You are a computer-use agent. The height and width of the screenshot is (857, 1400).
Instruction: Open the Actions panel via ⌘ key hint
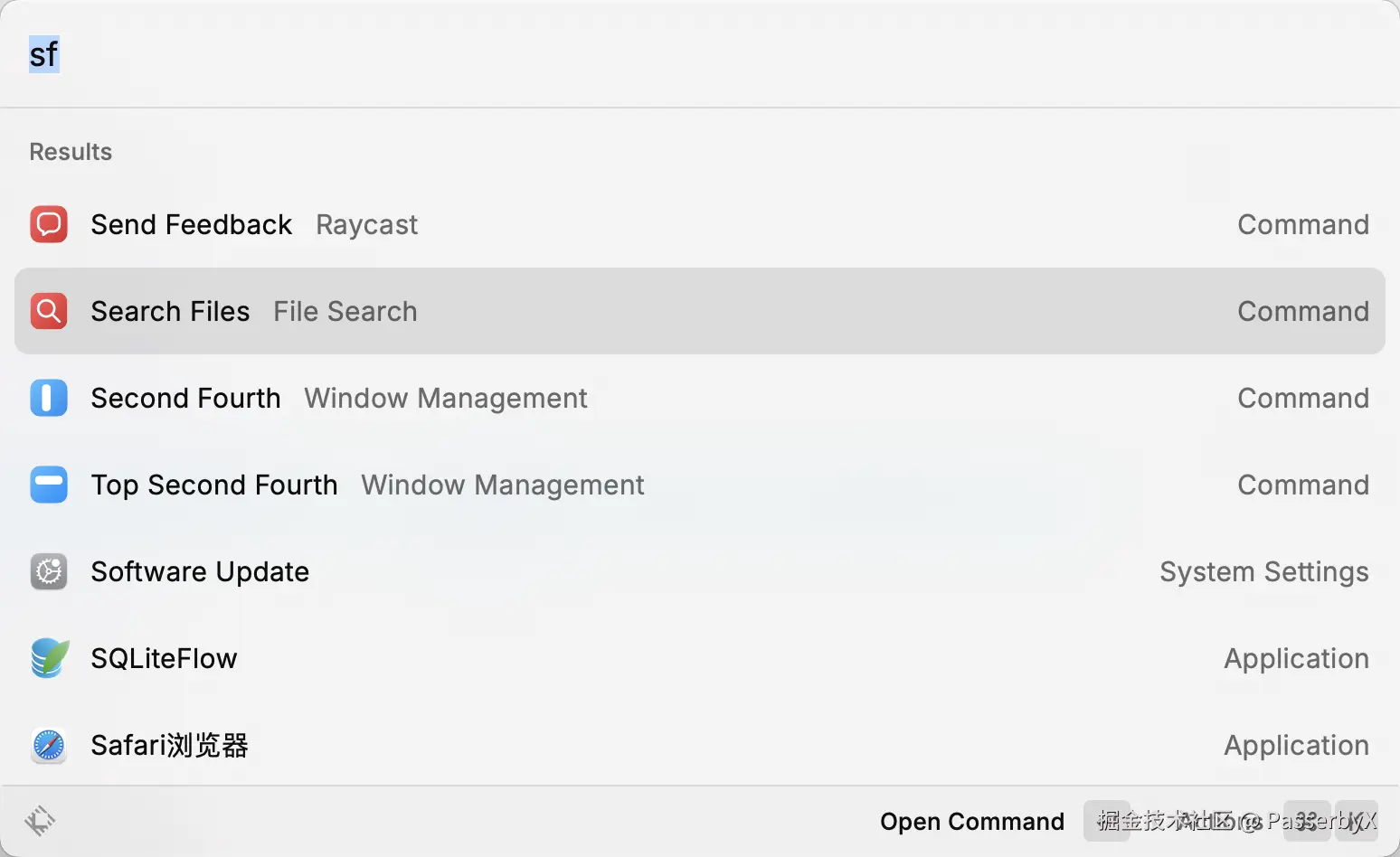coord(1308,821)
